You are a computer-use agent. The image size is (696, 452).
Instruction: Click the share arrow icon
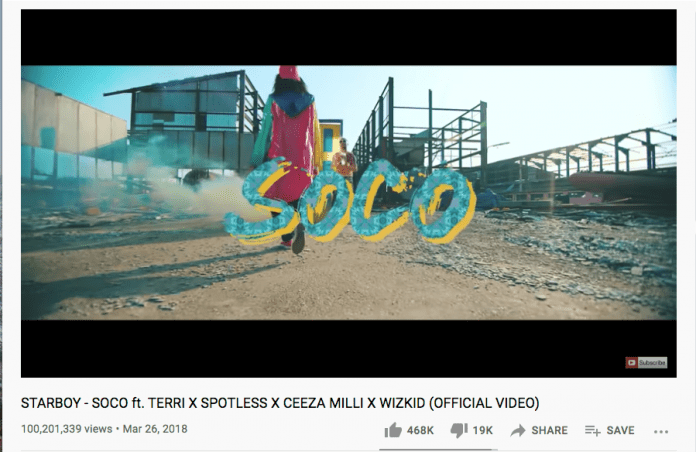coord(518,430)
